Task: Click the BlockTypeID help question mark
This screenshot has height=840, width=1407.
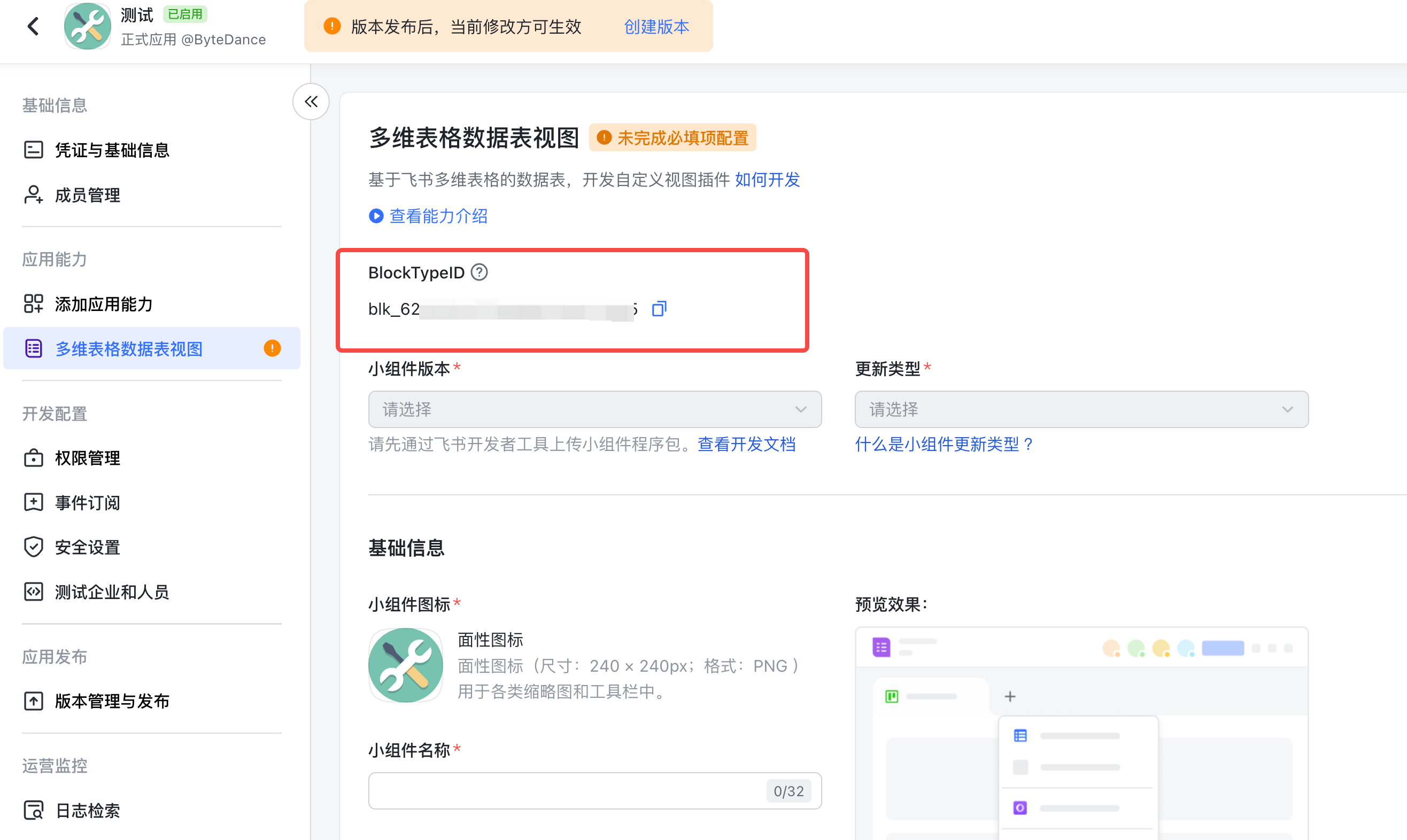Action: [478, 273]
